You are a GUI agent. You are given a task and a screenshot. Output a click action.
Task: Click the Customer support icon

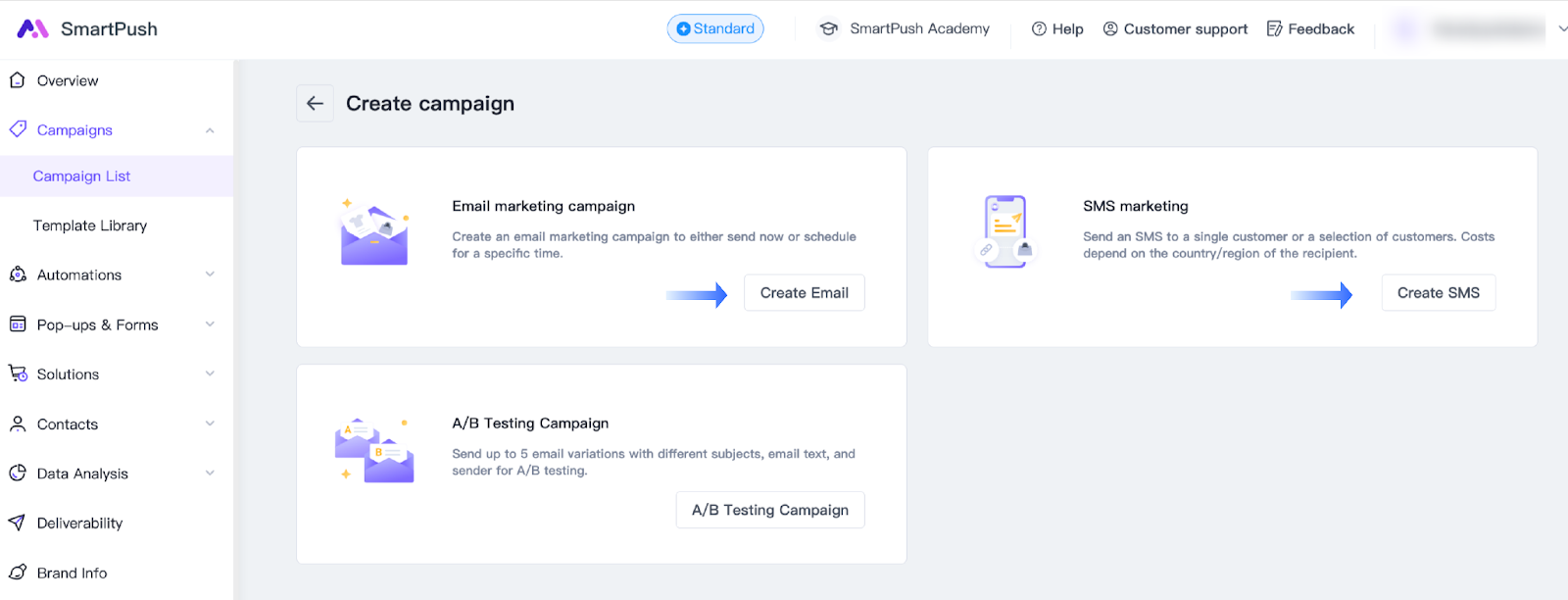coord(1110,29)
